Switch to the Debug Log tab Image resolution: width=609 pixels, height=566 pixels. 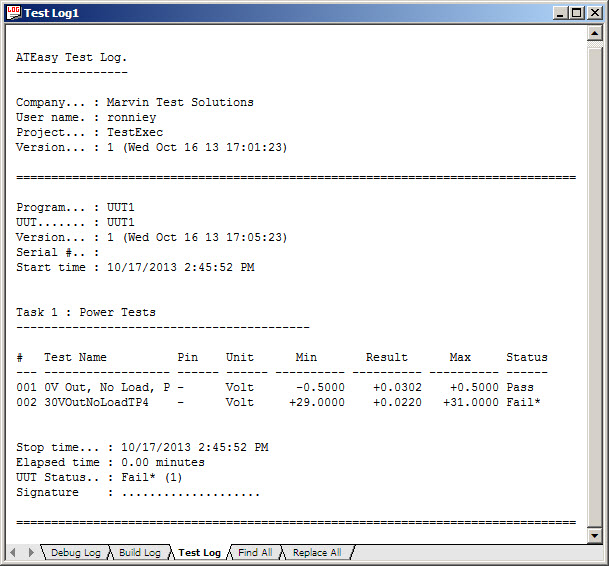click(x=75, y=552)
